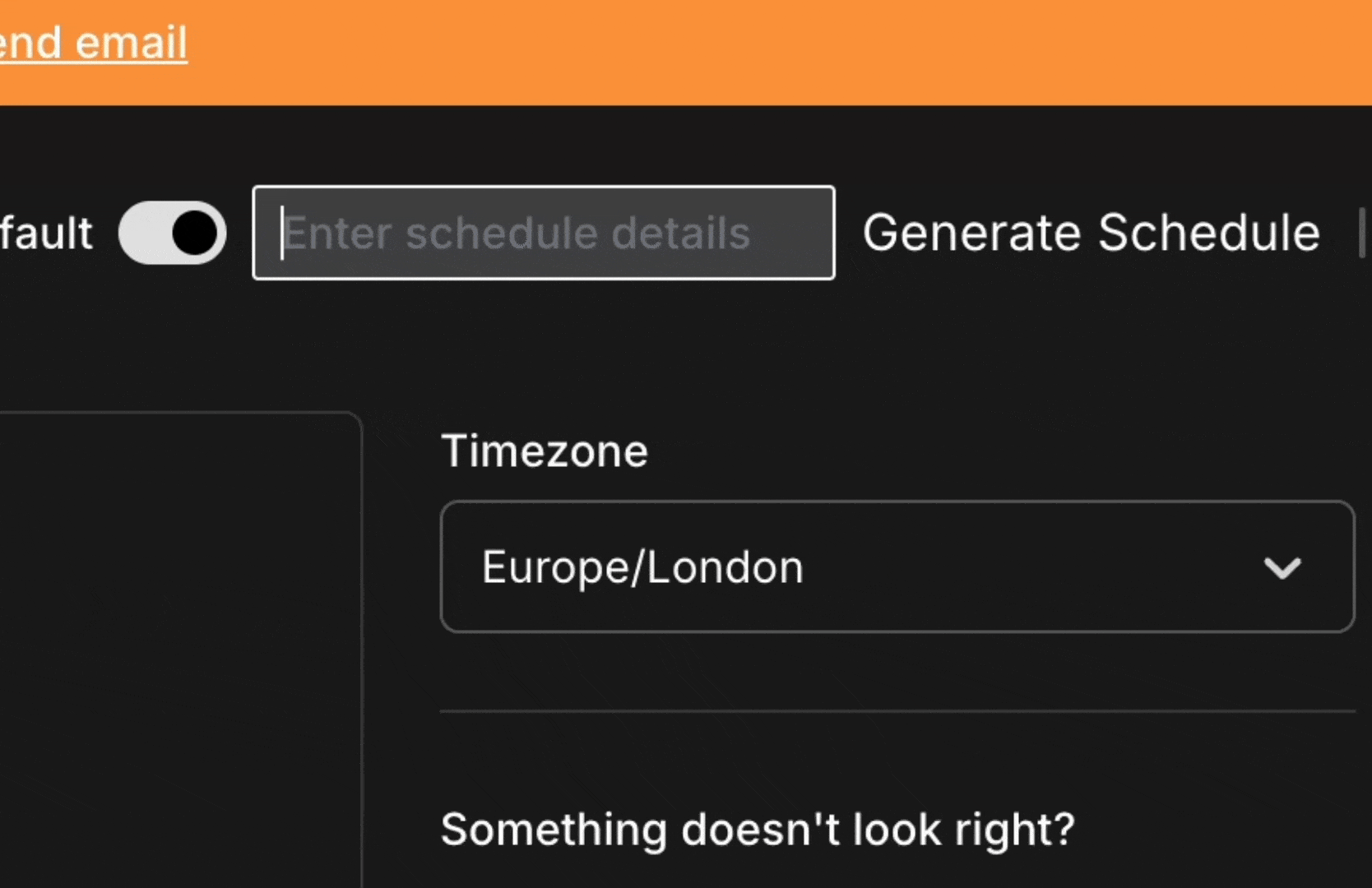Click the word "email" in the banner link
Image resolution: width=1372 pixels, height=888 pixels.
click(x=132, y=43)
